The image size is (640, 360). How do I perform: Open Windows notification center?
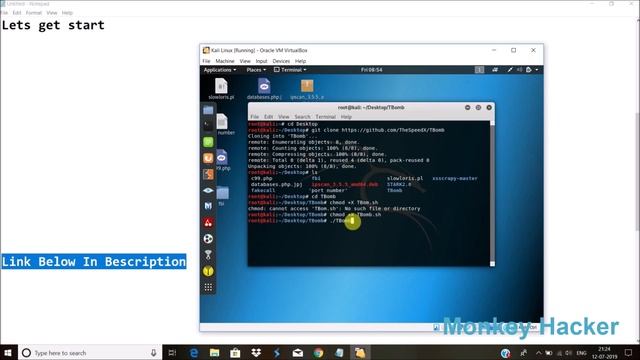[x=629, y=353]
